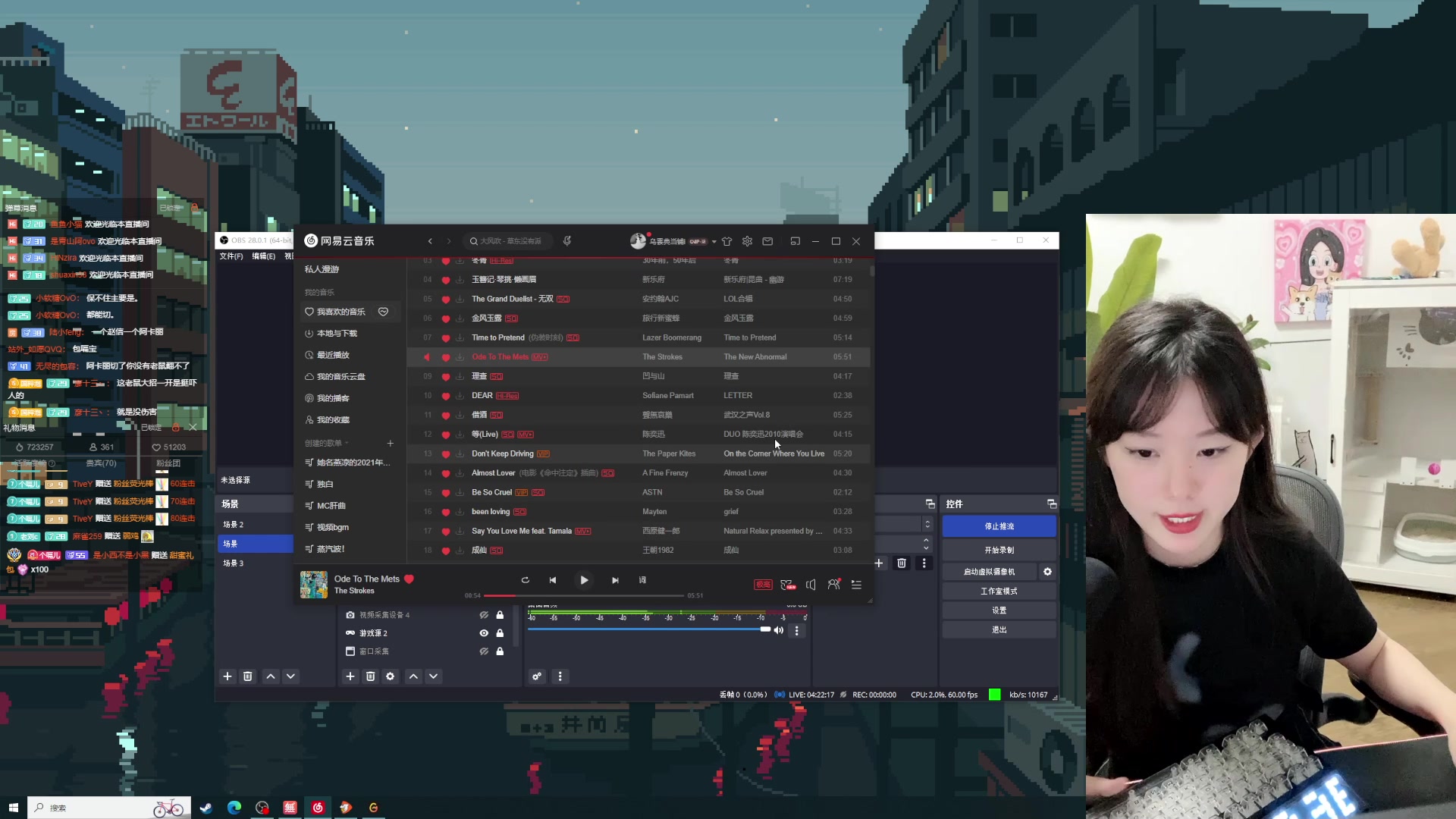Open the album cover thumbnail in player bar
The height and width of the screenshot is (819, 1456).
click(314, 585)
